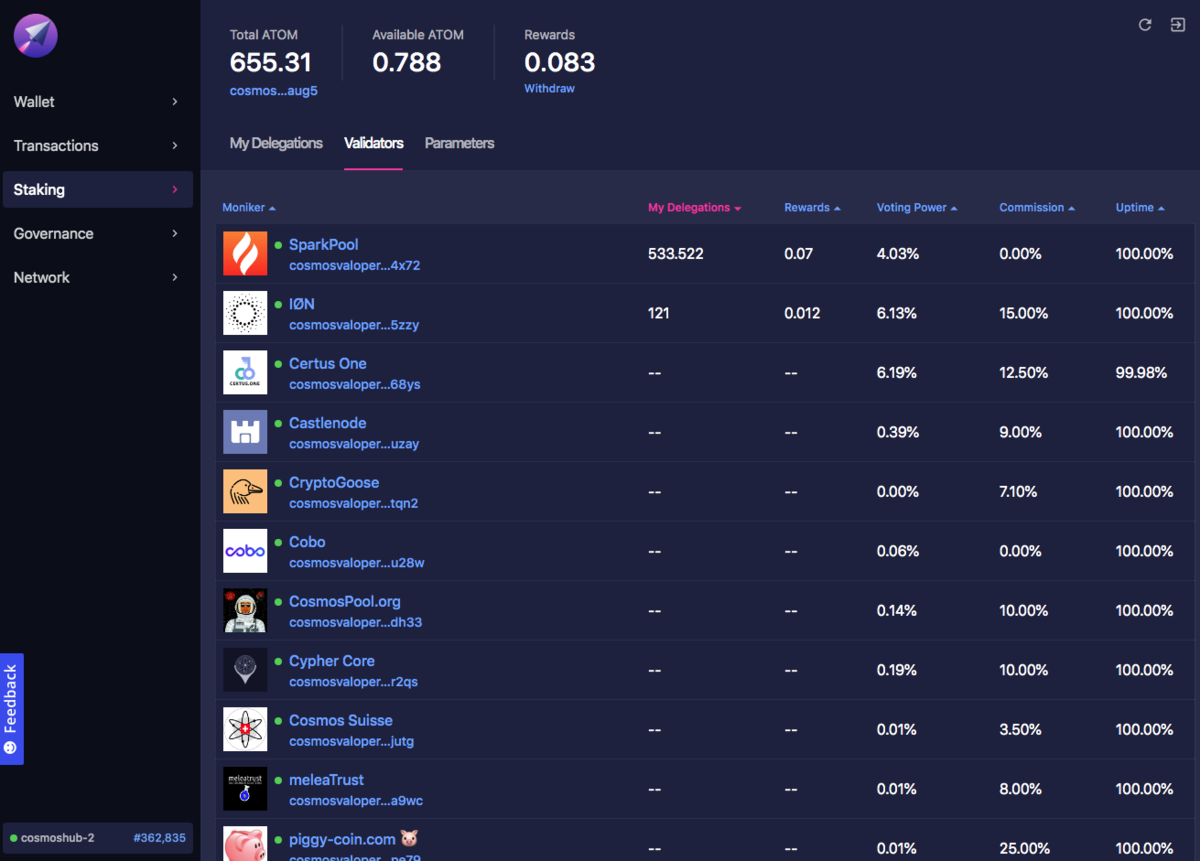Click the Available ATOM 0.788 value
The height and width of the screenshot is (861, 1200).
[407, 62]
